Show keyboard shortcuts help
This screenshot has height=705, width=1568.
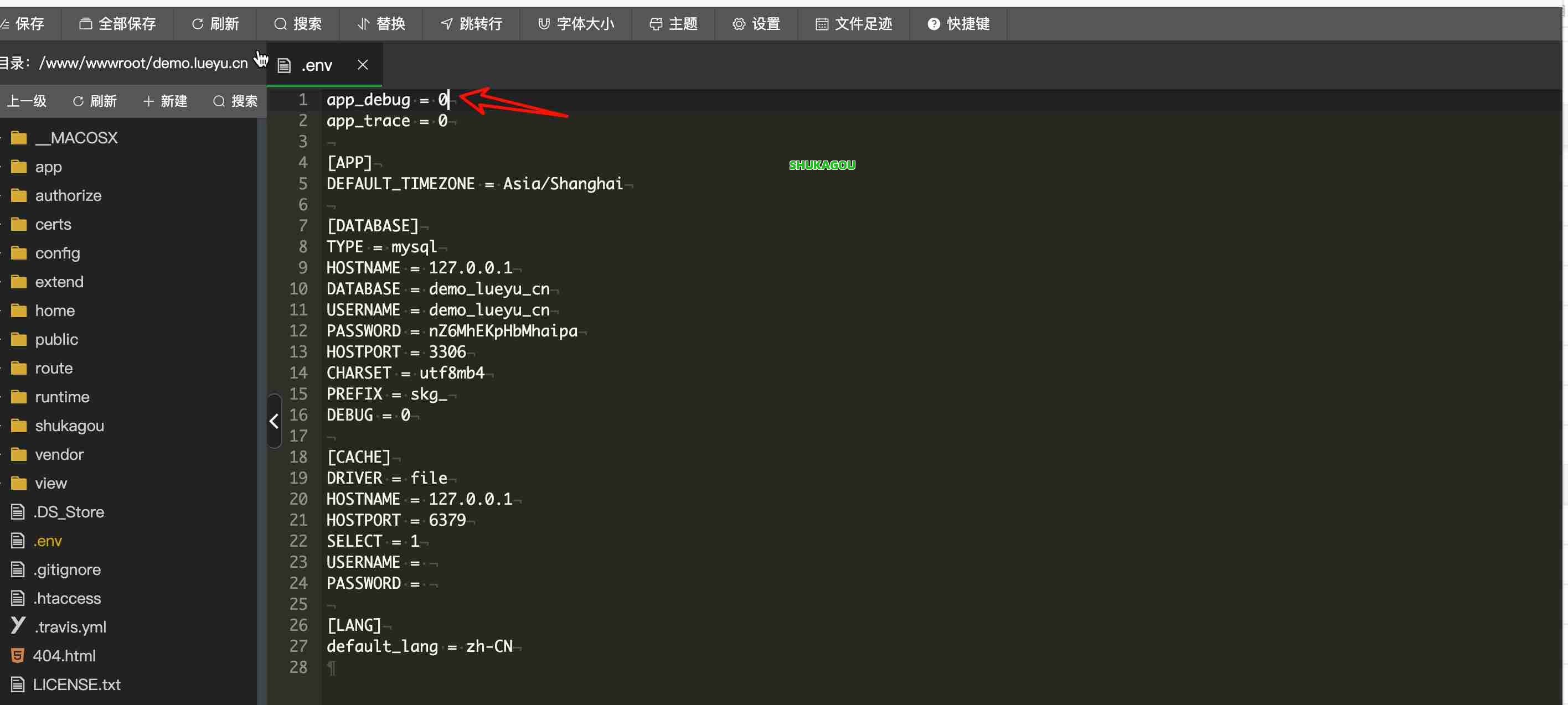pyautogui.click(x=957, y=24)
